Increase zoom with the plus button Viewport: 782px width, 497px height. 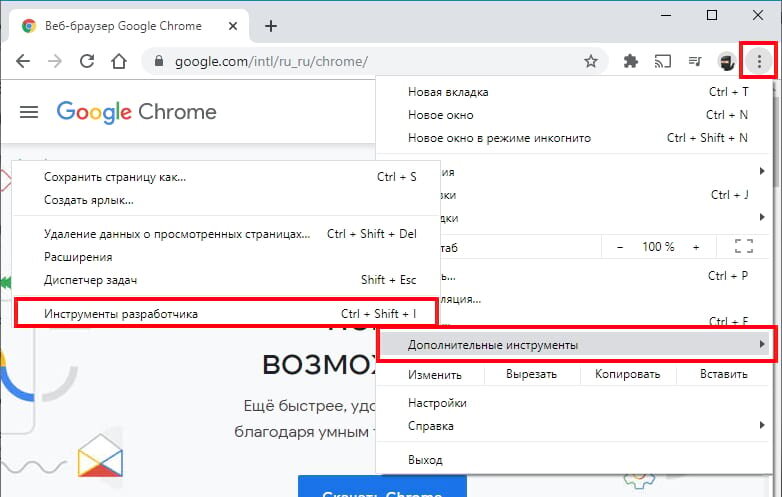coord(696,247)
